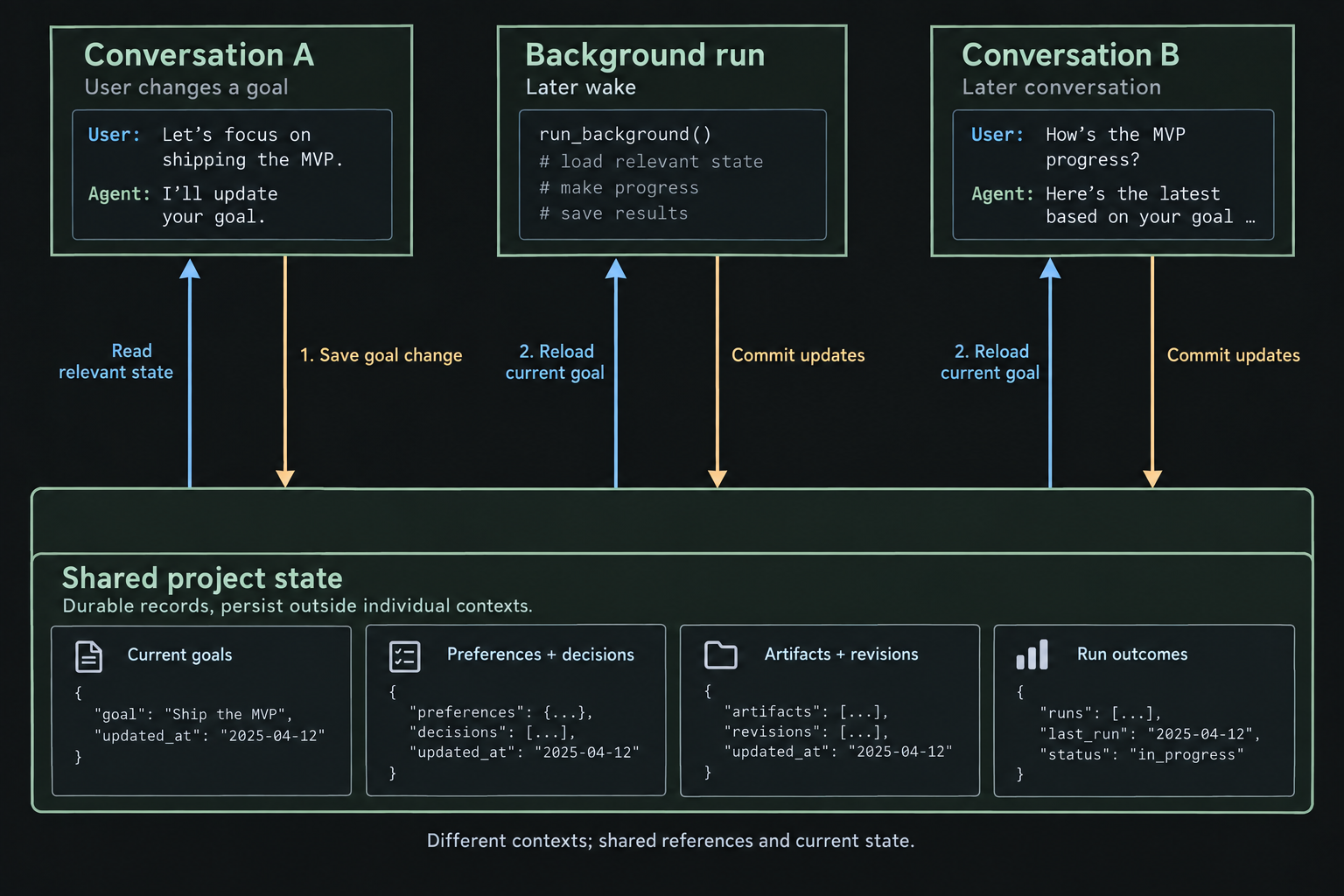The image size is (1344, 896).
Task: Click the run_background() code line
Action: (x=626, y=134)
